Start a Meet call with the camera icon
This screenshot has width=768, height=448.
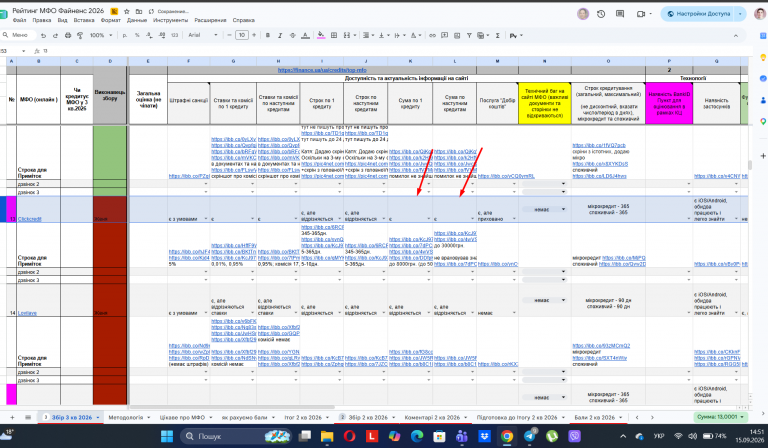pyautogui.click(x=641, y=14)
